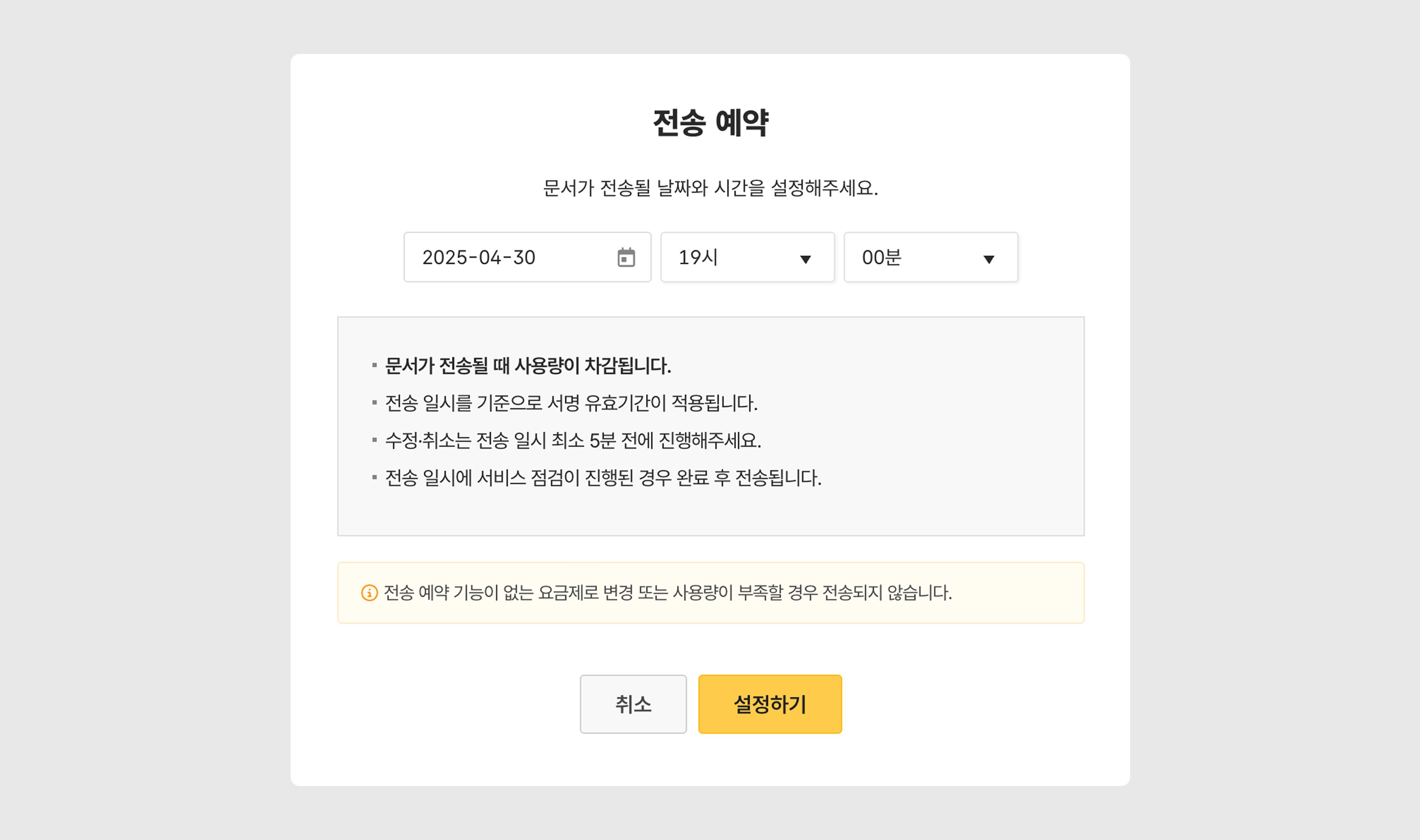Click the 서명 유효기간이 적용됩니다 notice line
The width and height of the screenshot is (1420, 840).
click(x=571, y=403)
